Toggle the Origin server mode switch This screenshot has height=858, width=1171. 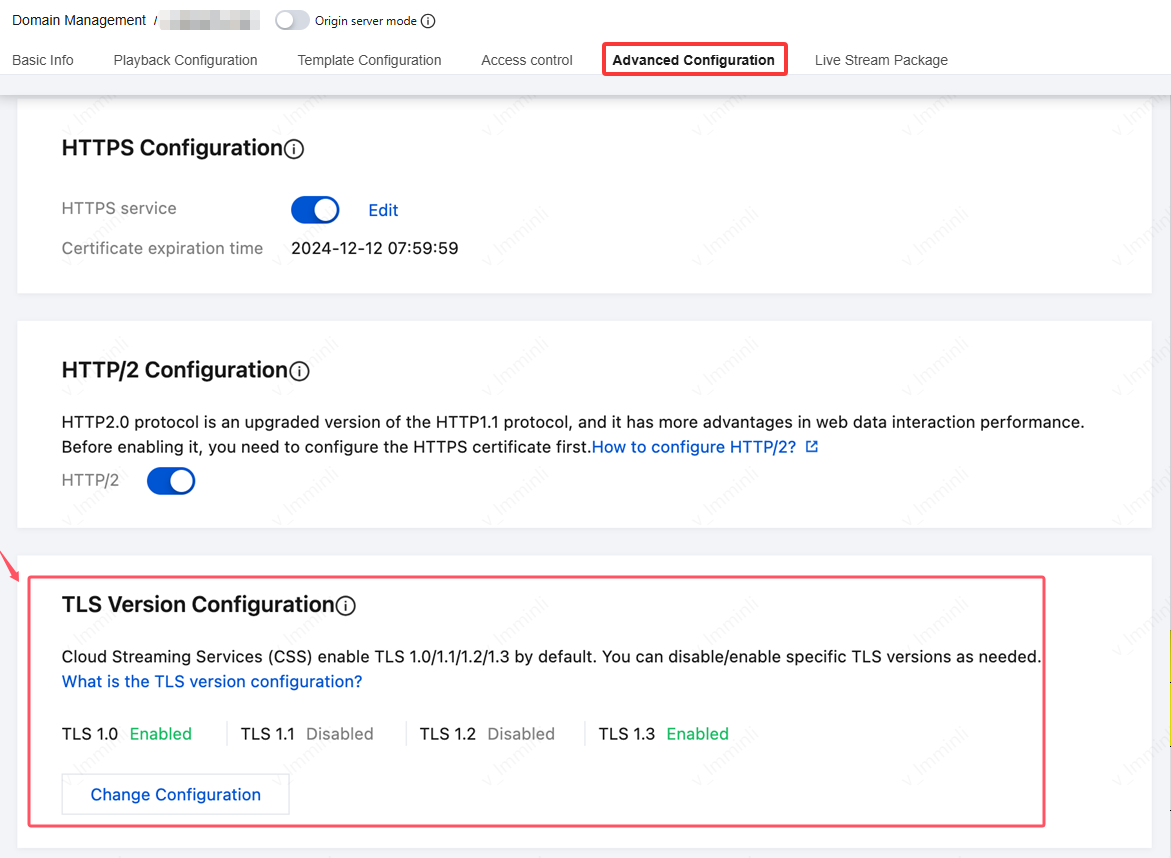(292, 21)
